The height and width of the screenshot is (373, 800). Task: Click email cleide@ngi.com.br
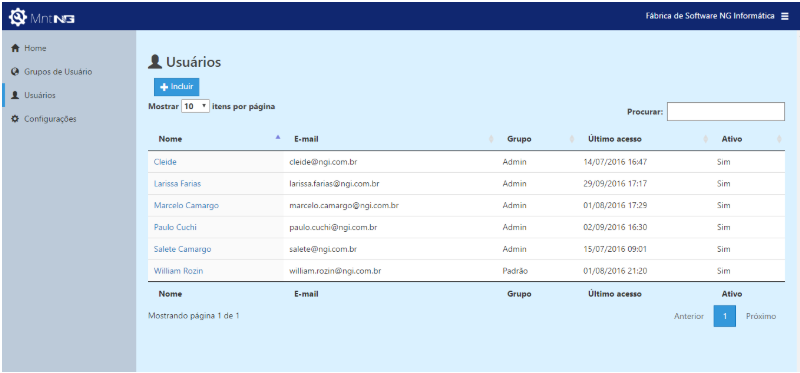pos(322,162)
